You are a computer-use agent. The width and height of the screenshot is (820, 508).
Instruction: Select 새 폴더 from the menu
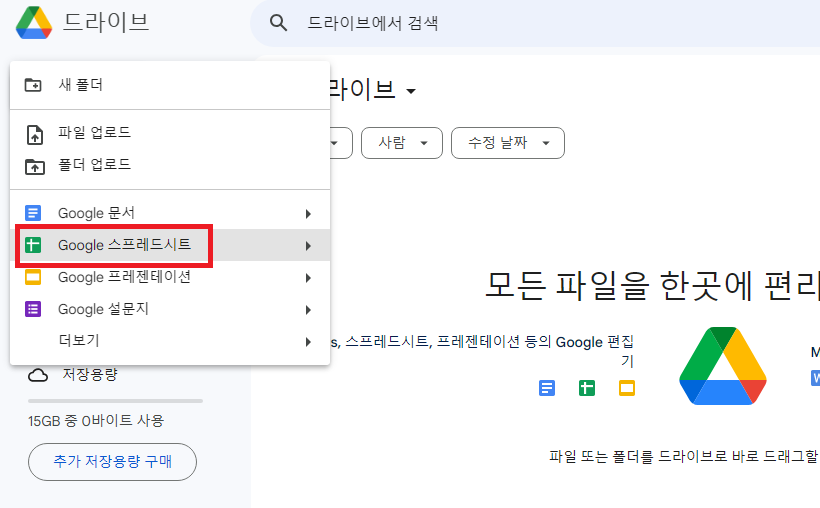(x=170, y=85)
